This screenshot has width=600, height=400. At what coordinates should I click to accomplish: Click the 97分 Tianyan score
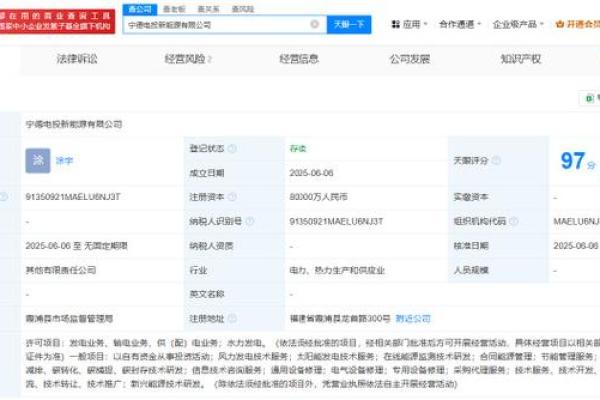(578, 161)
